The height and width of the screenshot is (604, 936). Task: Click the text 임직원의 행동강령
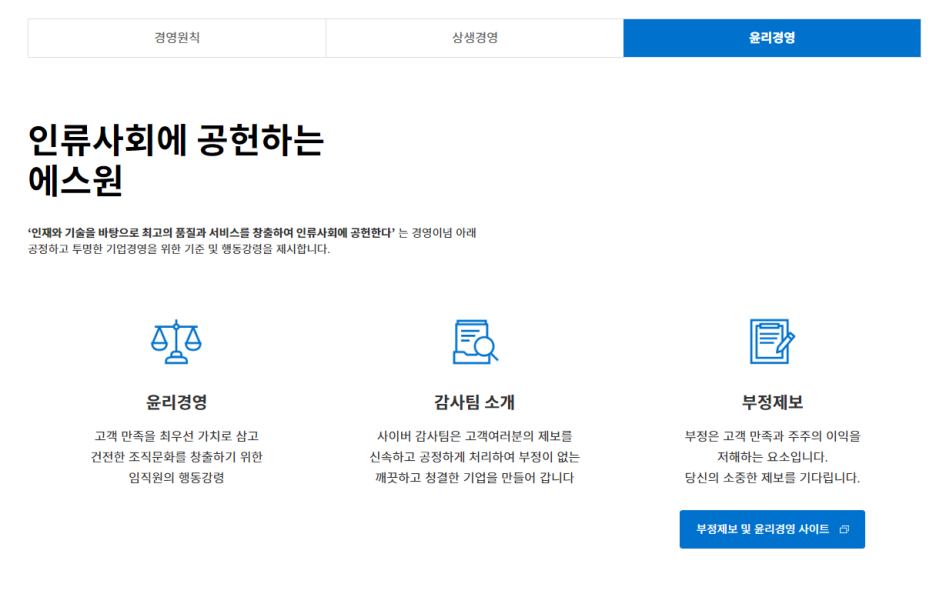(x=176, y=478)
